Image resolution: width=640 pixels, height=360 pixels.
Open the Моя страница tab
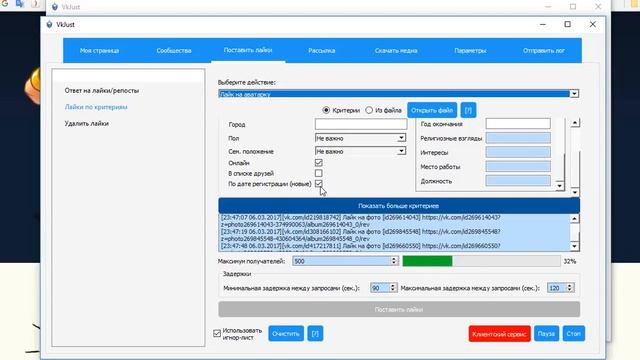99,51
